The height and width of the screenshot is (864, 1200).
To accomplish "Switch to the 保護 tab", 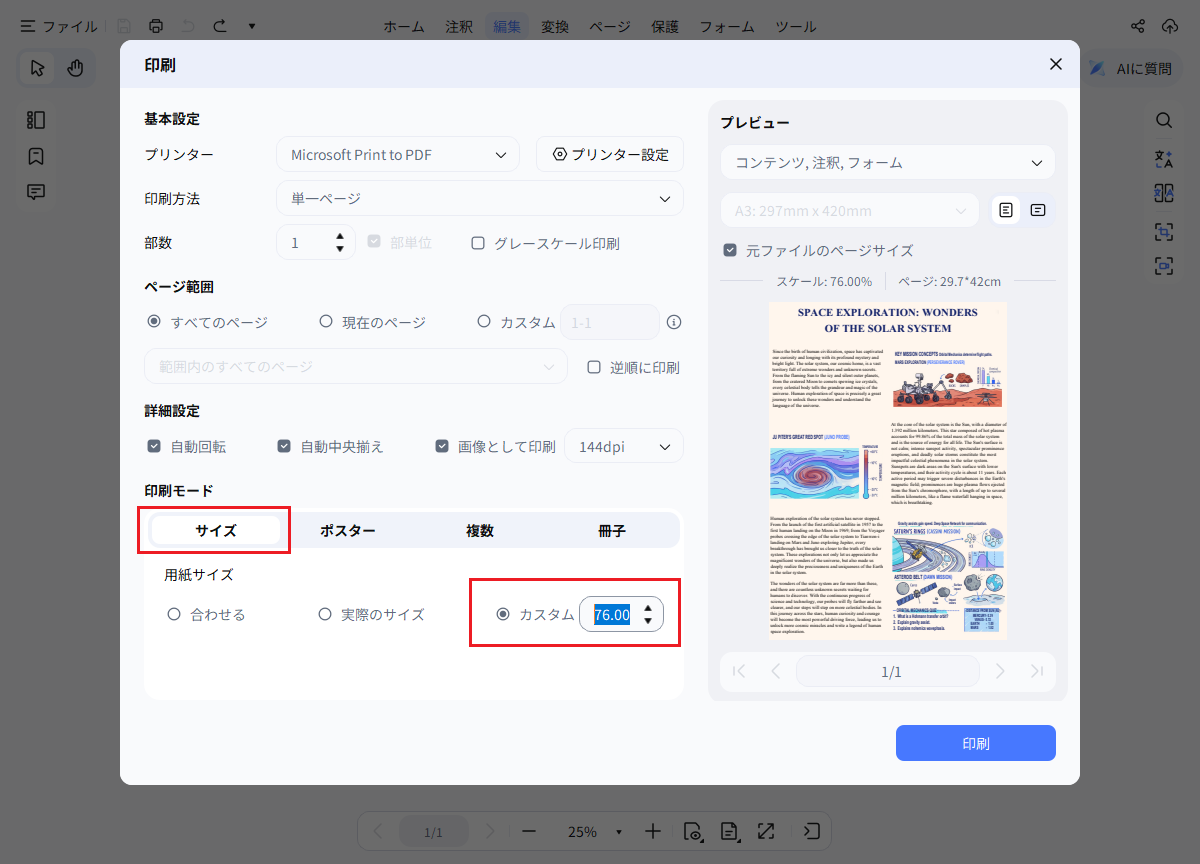I will tap(665, 26).
